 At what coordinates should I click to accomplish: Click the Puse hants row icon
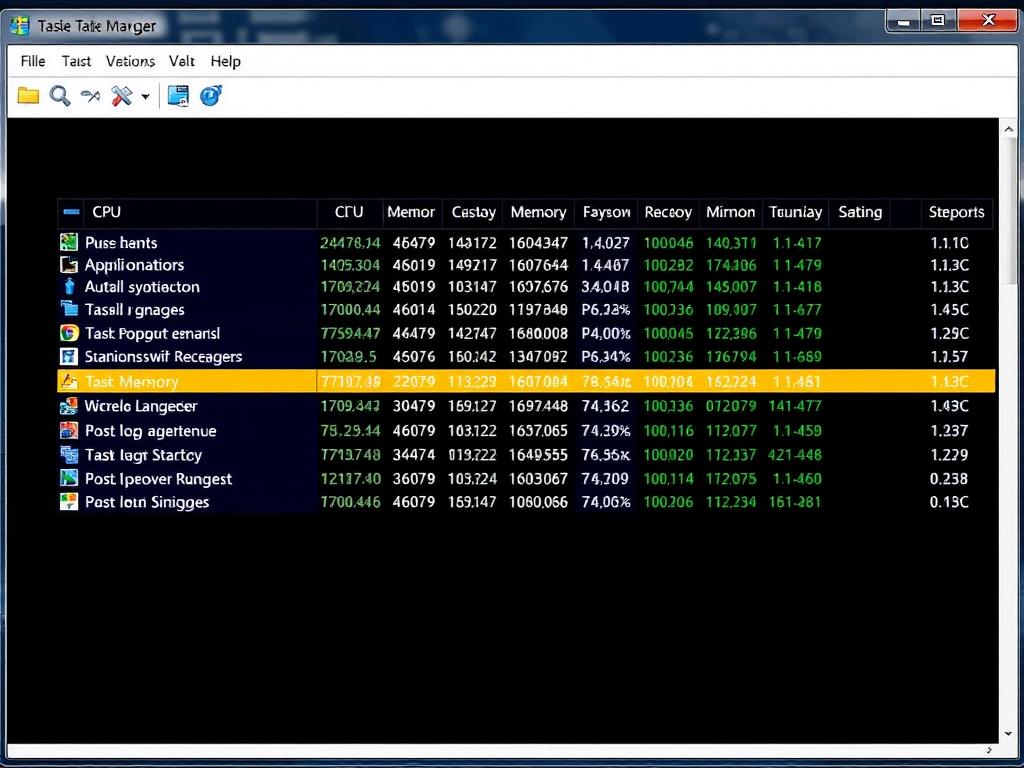[x=69, y=242]
